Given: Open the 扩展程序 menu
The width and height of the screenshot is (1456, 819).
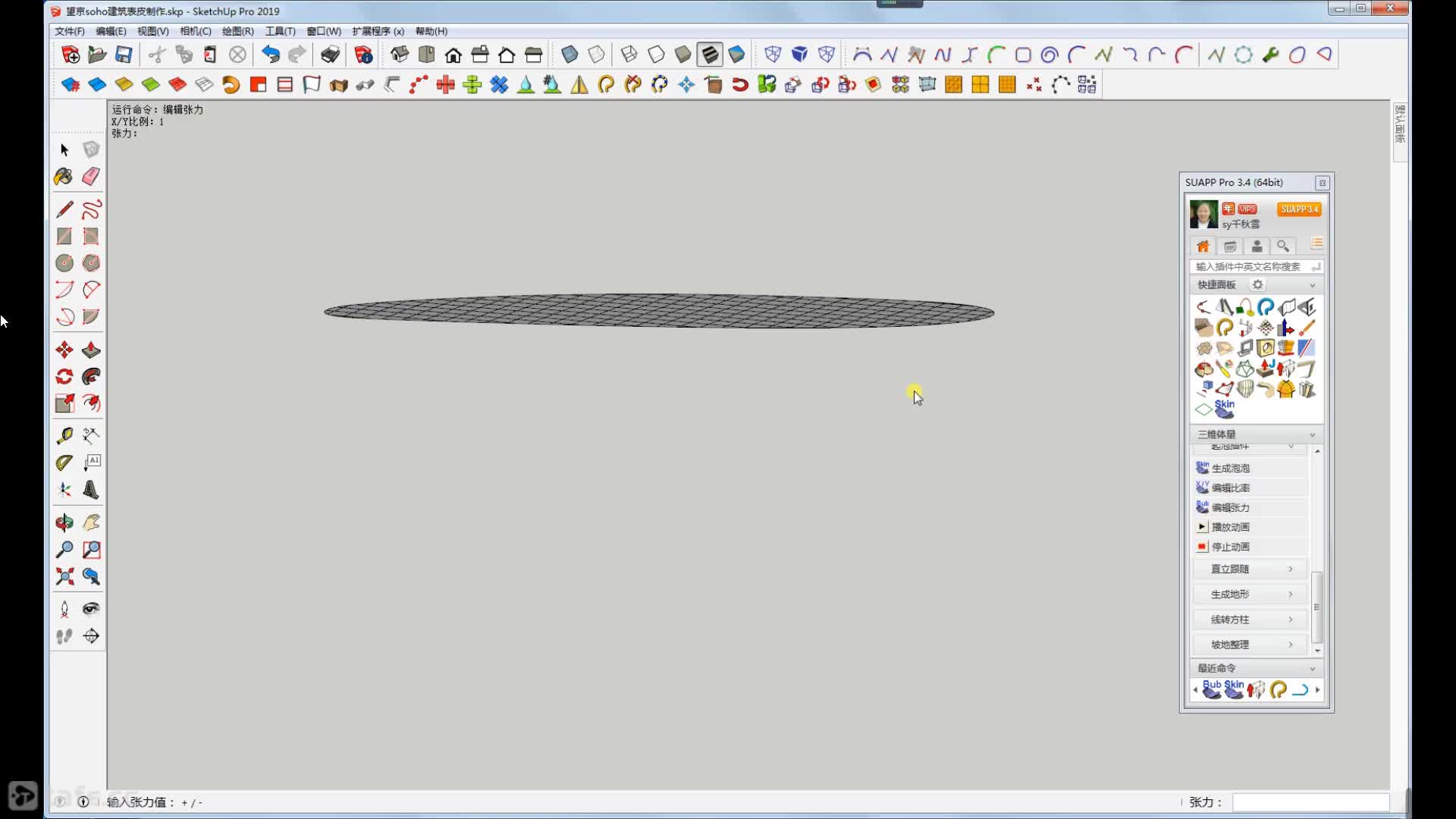Looking at the screenshot, I should pos(378,31).
